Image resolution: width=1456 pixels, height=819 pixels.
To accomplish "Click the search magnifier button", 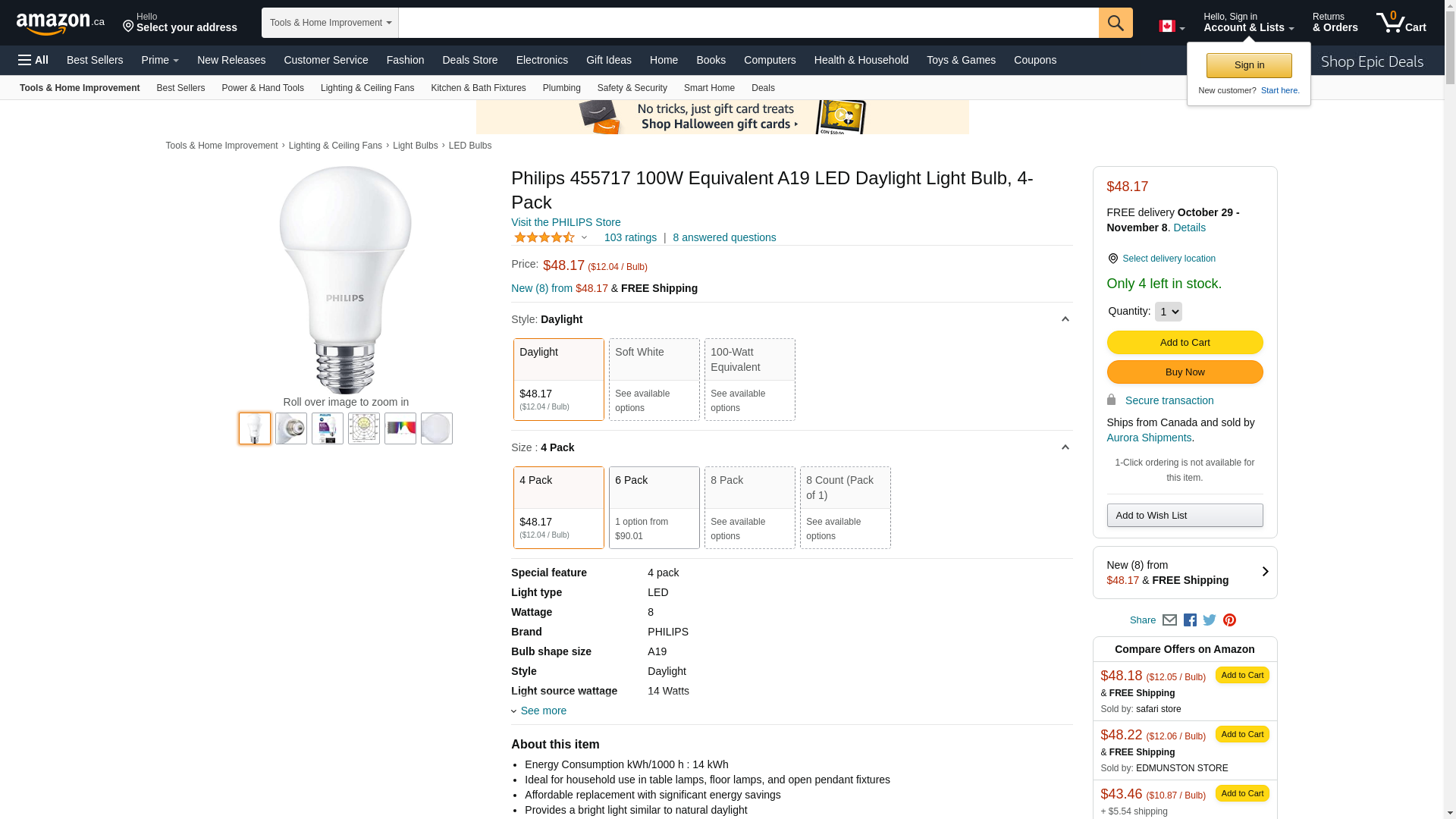I will pos(1116,23).
